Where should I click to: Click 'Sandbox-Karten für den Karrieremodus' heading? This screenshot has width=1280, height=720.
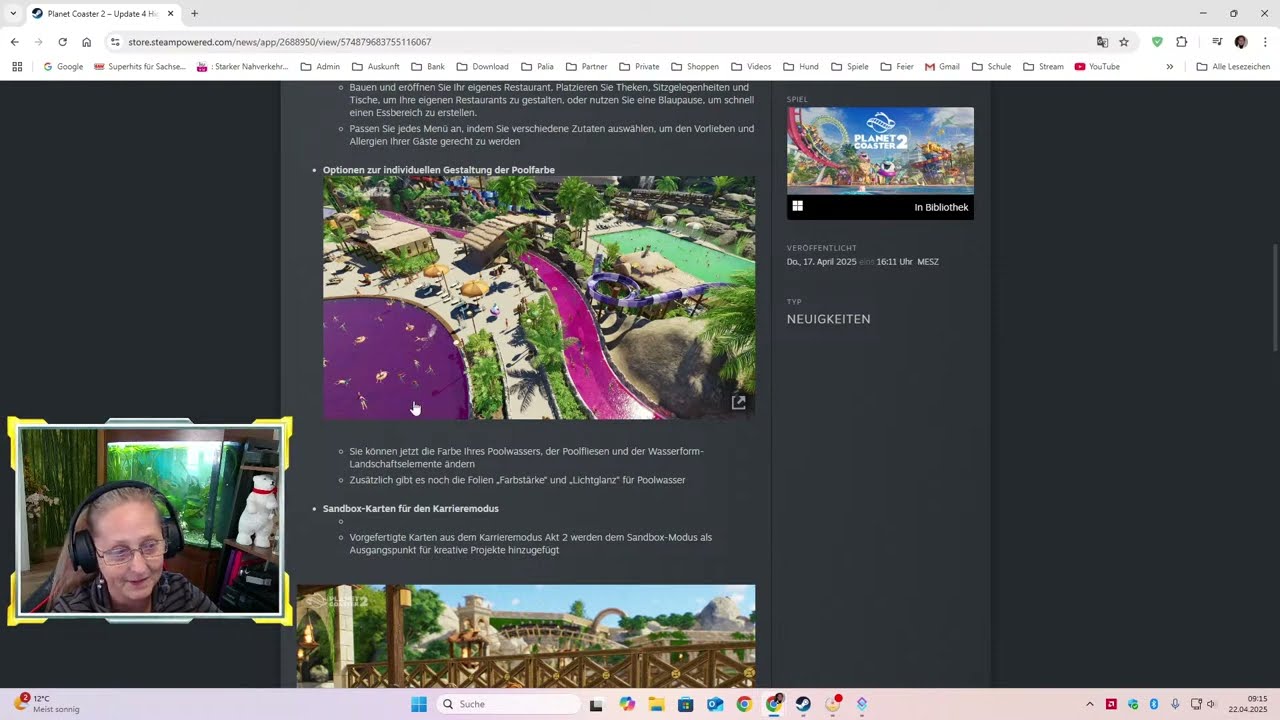[x=411, y=509]
